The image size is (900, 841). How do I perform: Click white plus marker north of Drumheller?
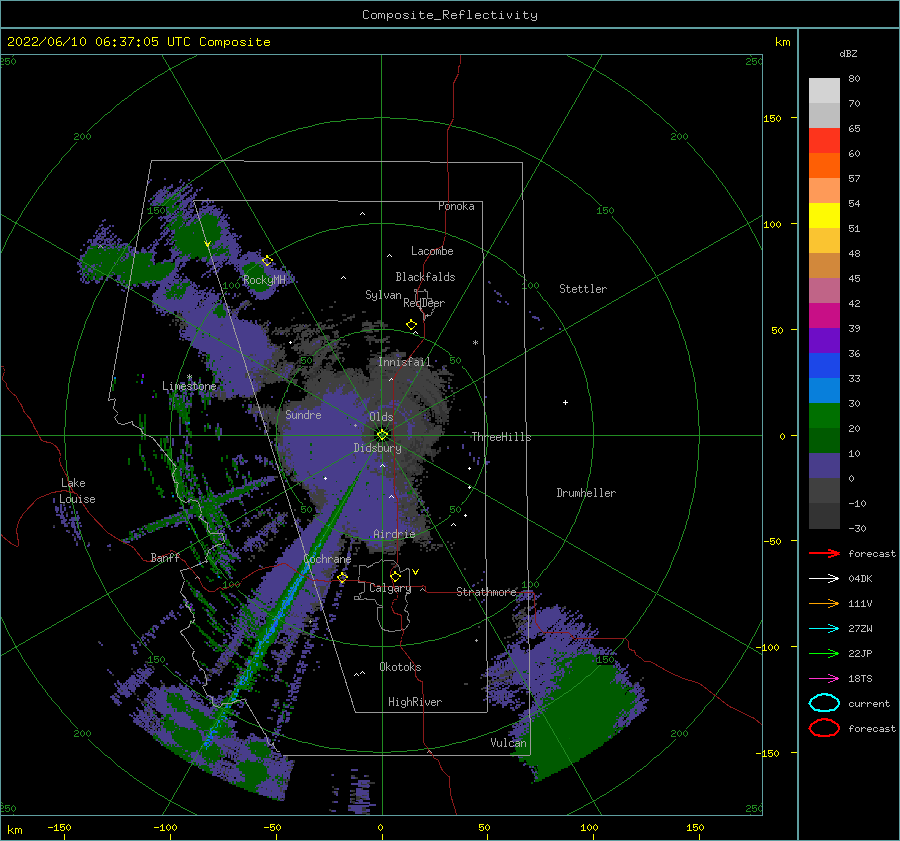(x=565, y=402)
